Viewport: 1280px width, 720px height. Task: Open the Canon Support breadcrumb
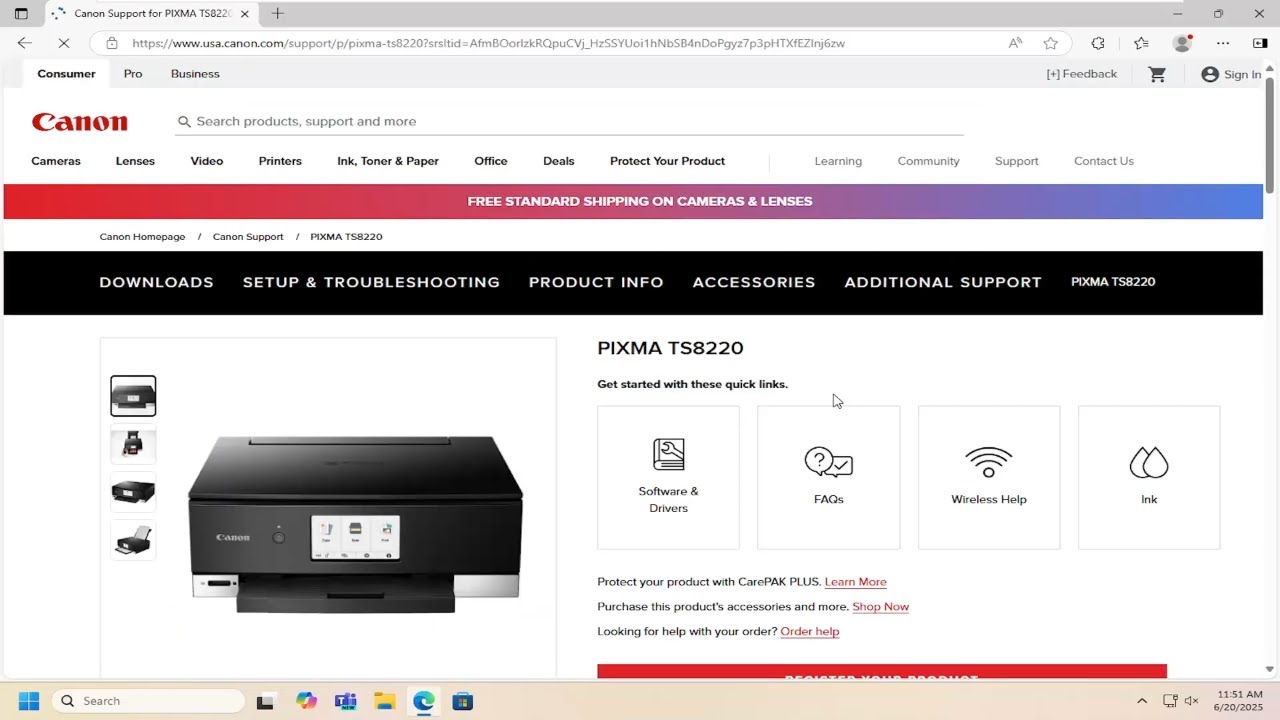248,237
